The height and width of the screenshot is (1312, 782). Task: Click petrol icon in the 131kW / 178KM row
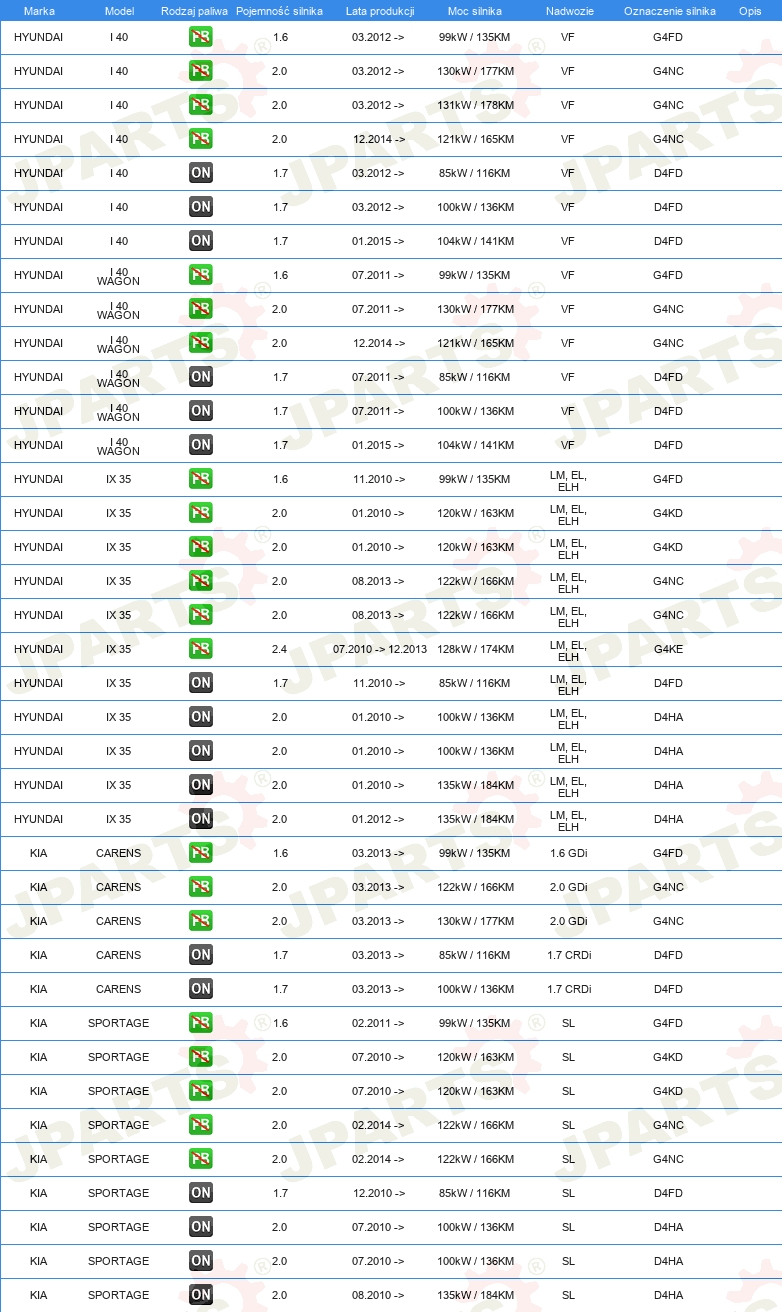pyautogui.click(x=201, y=105)
